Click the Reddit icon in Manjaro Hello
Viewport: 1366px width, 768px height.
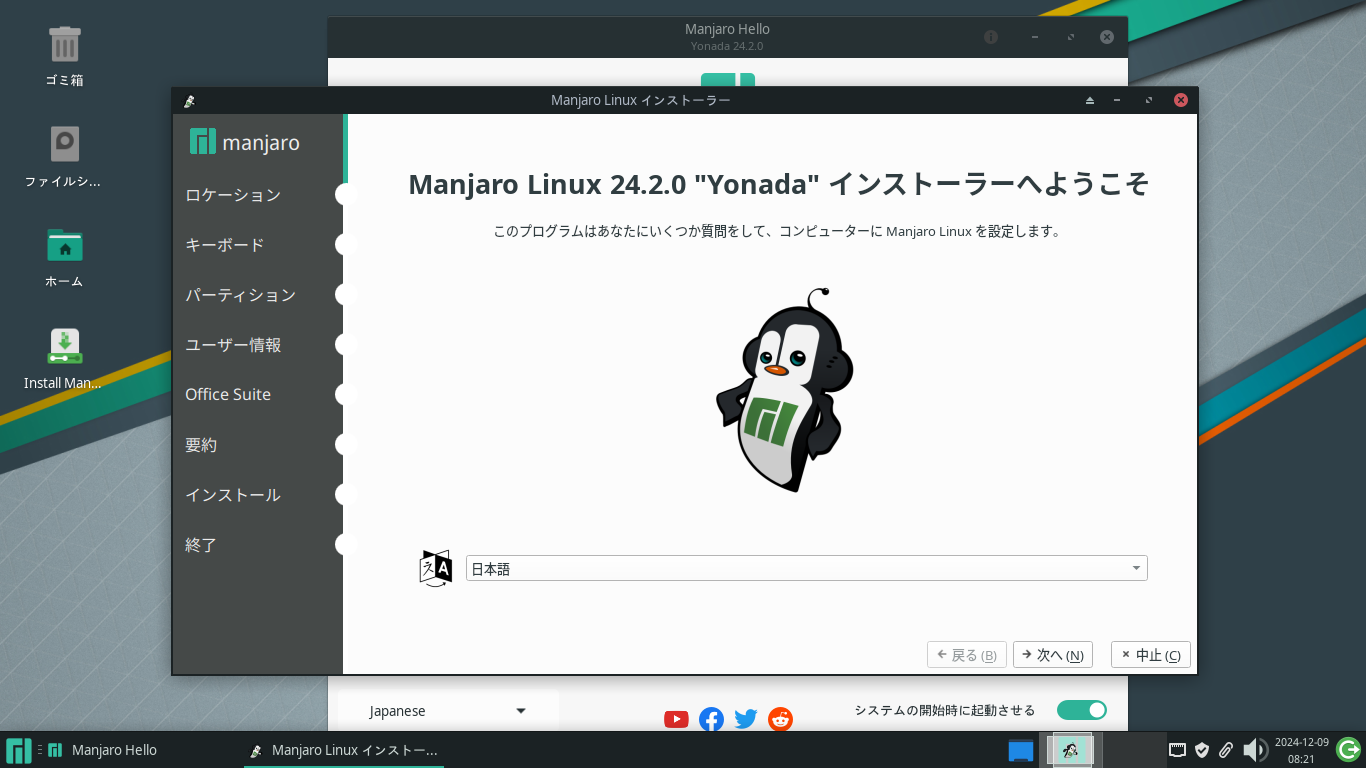(780, 719)
